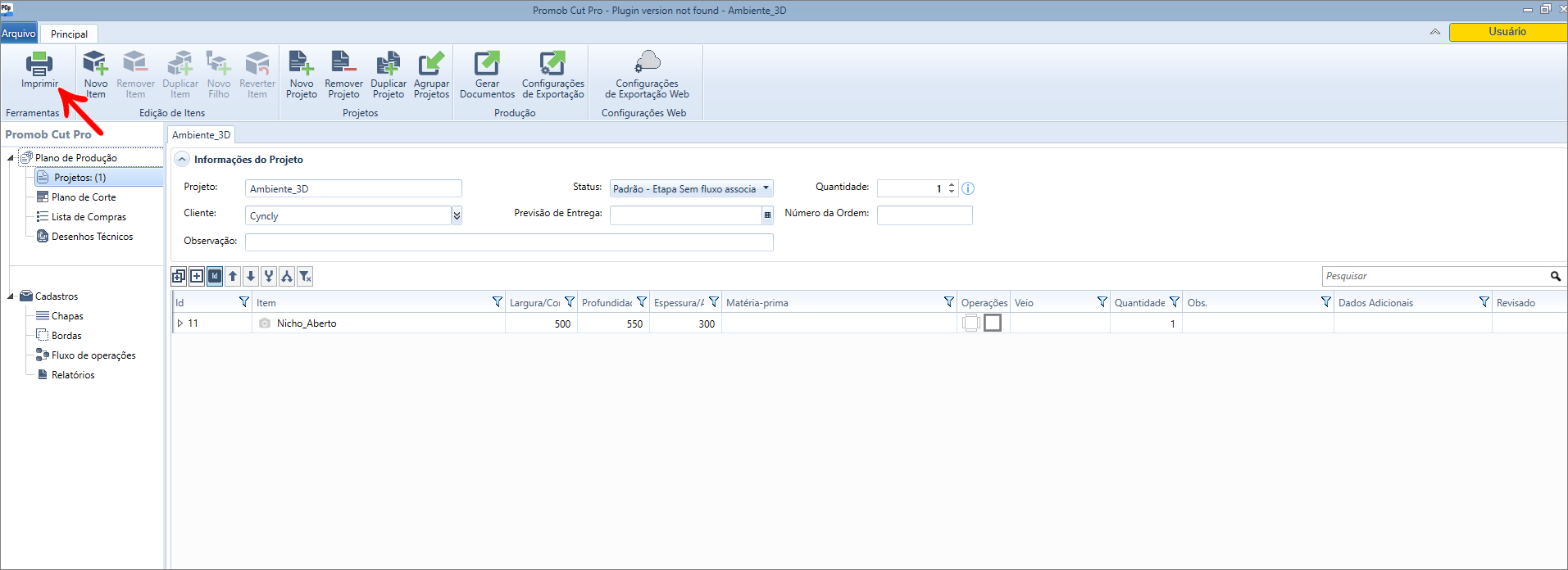The width and height of the screenshot is (1568, 570).
Task: Click the Imprimir printer icon
Action: click(x=39, y=65)
